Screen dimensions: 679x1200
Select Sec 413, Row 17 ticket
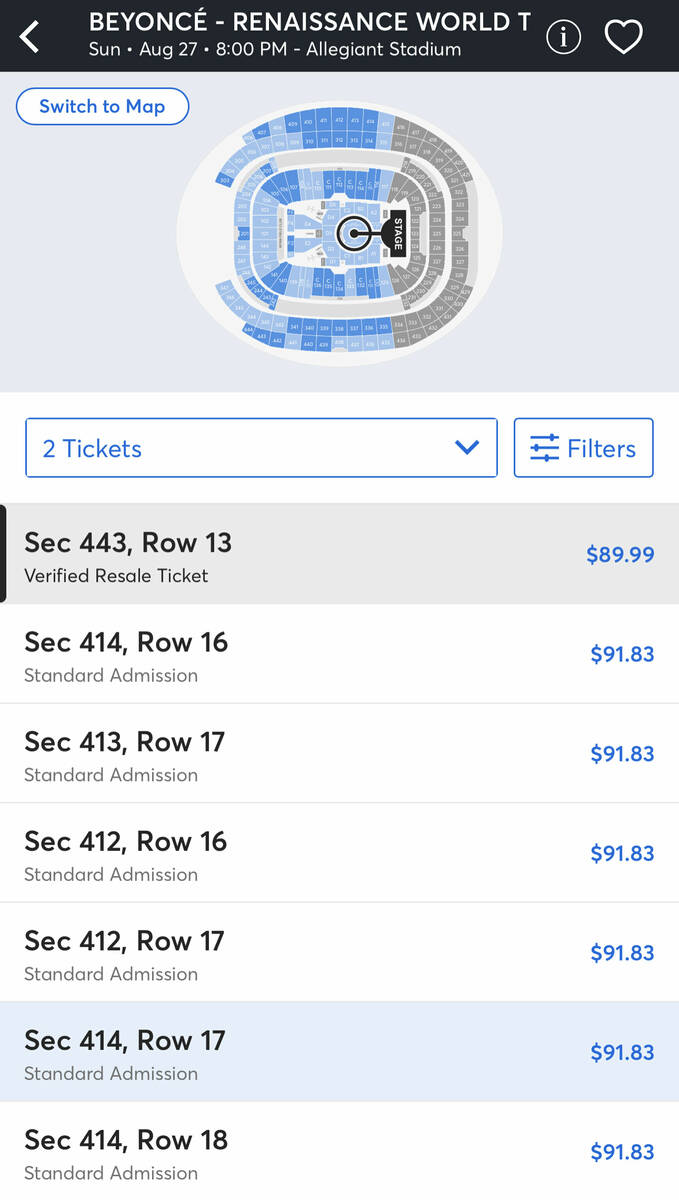(300, 753)
